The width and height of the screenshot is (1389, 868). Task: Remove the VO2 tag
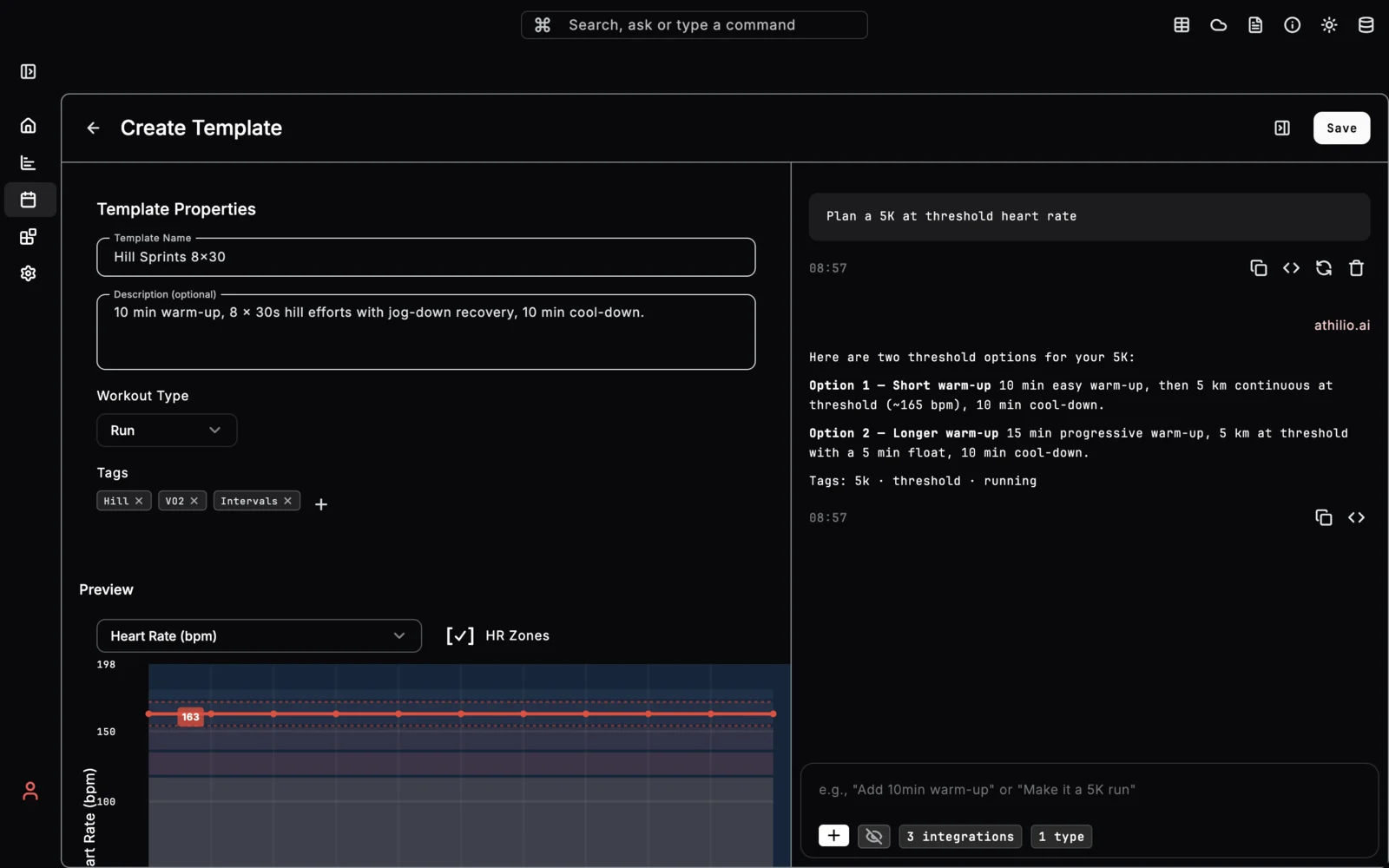pyautogui.click(x=194, y=501)
